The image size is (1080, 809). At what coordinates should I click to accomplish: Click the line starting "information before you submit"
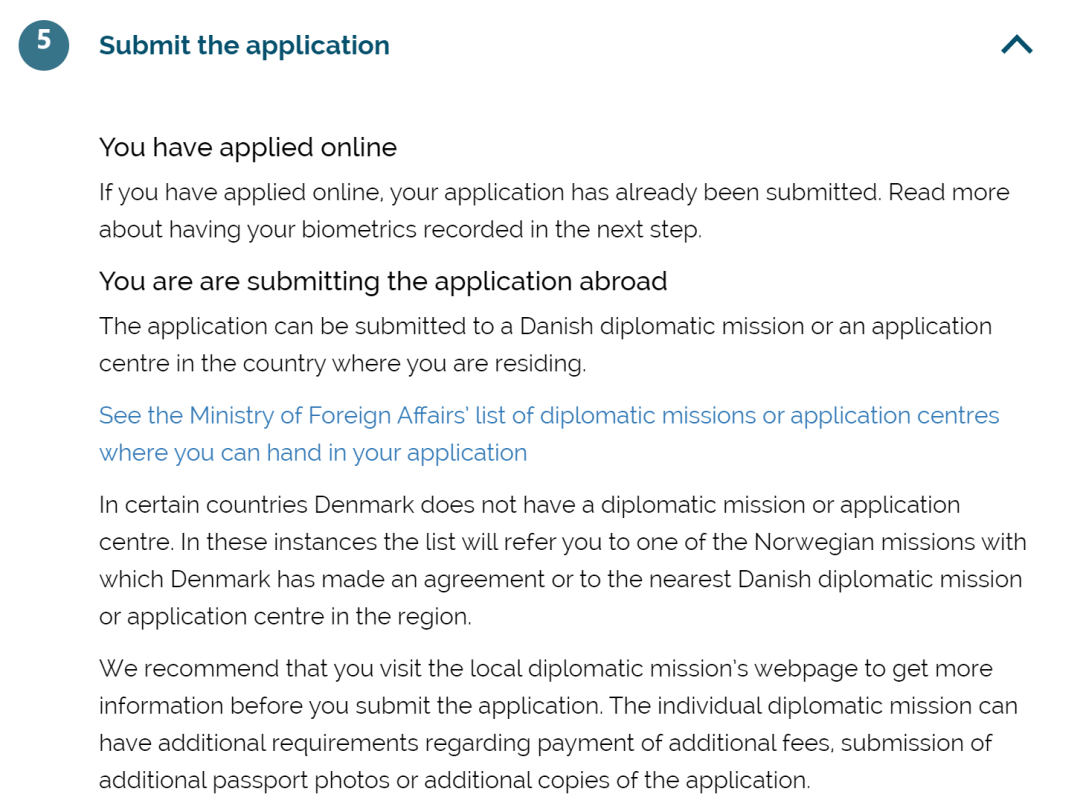(x=557, y=706)
